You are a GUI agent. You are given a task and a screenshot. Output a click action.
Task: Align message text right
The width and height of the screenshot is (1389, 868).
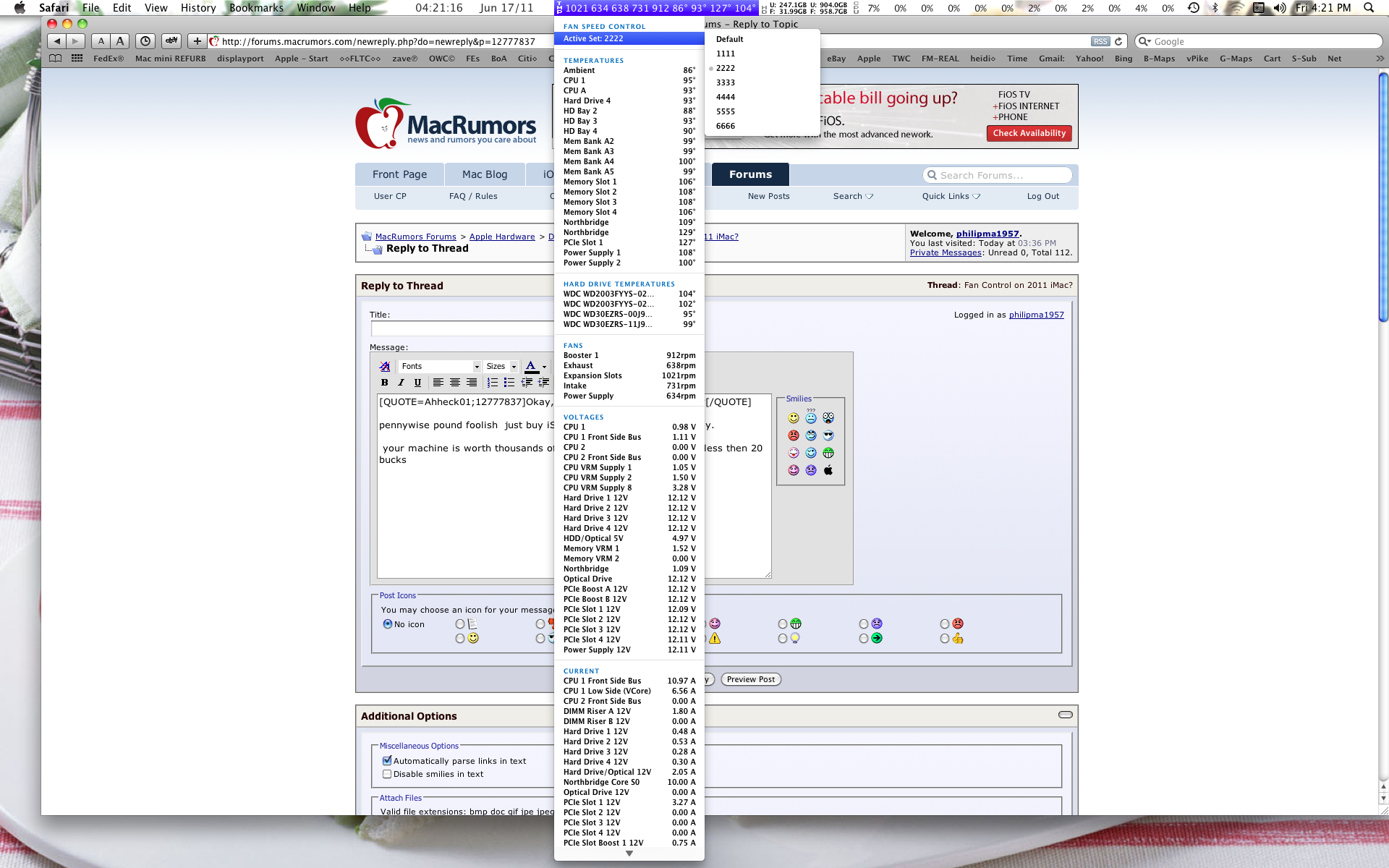[472, 383]
